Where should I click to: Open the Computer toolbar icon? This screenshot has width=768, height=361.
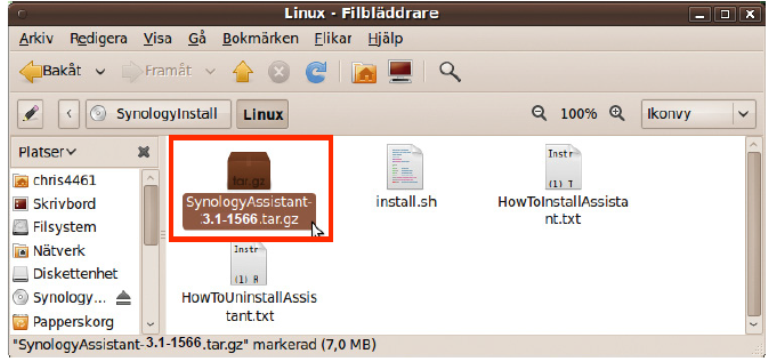point(400,72)
